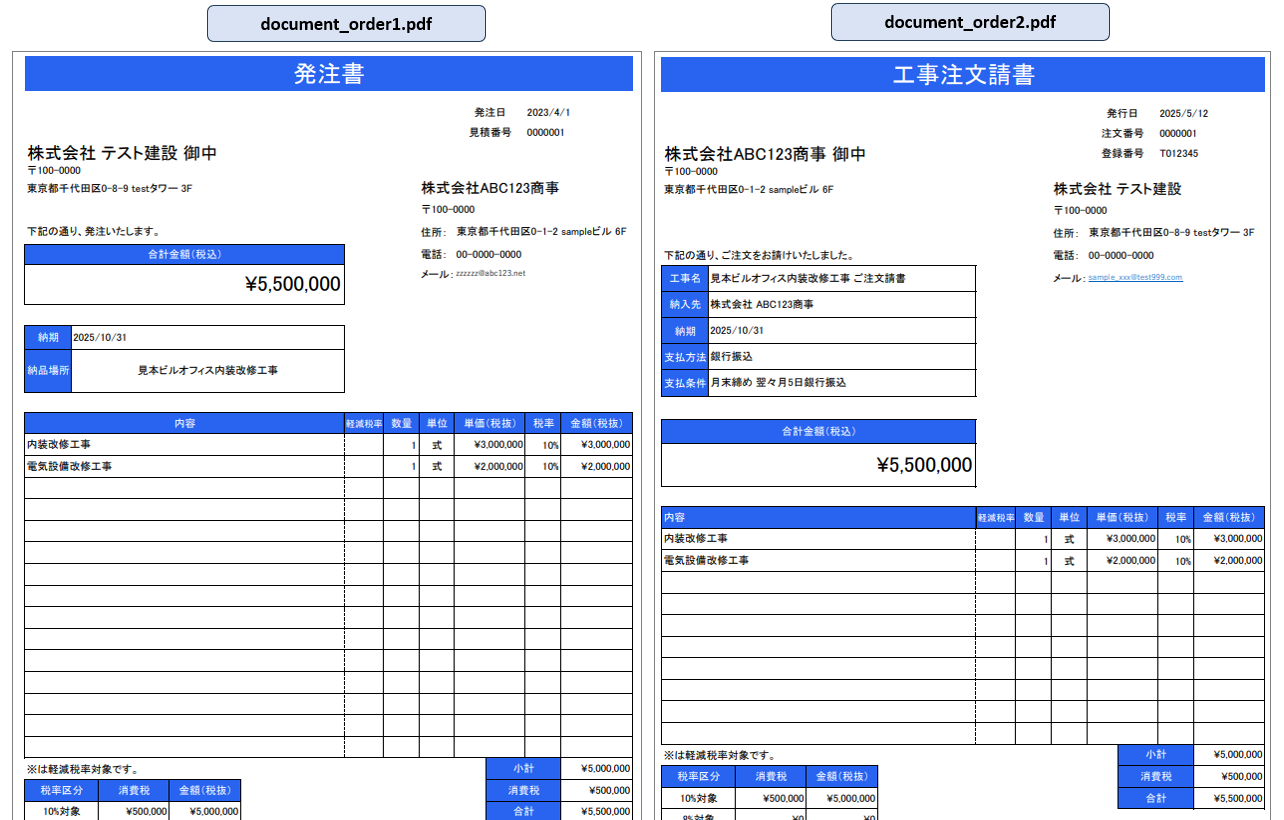Select large ¥5,500,000 total in order1

point(293,284)
